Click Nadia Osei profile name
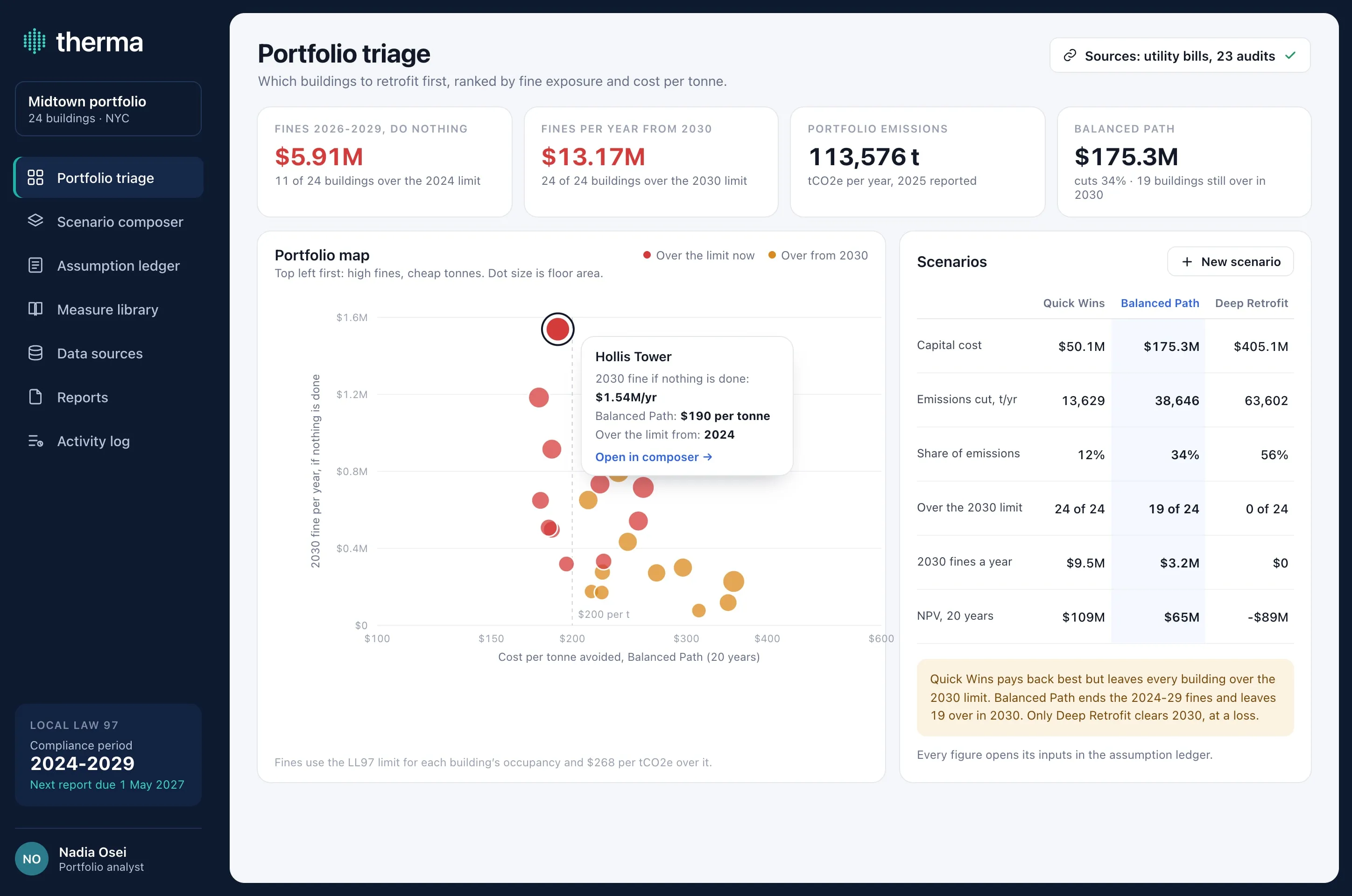Image resolution: width=1352 pixels, height=896 pixels. click(92, 852)
